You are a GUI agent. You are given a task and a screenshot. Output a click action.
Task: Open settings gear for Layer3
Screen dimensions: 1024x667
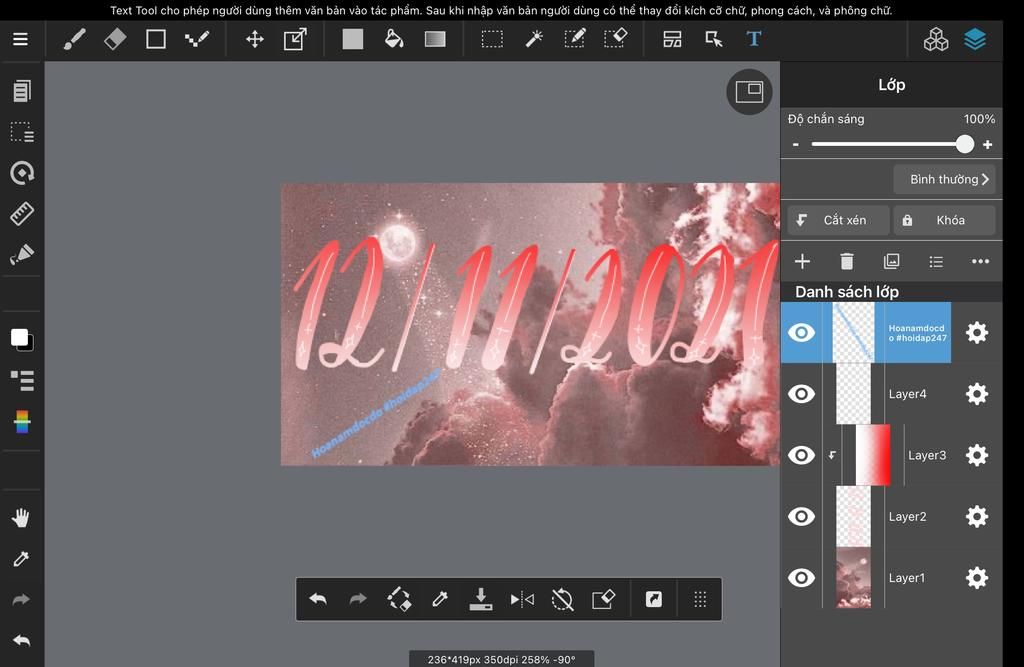coord(976,455)
